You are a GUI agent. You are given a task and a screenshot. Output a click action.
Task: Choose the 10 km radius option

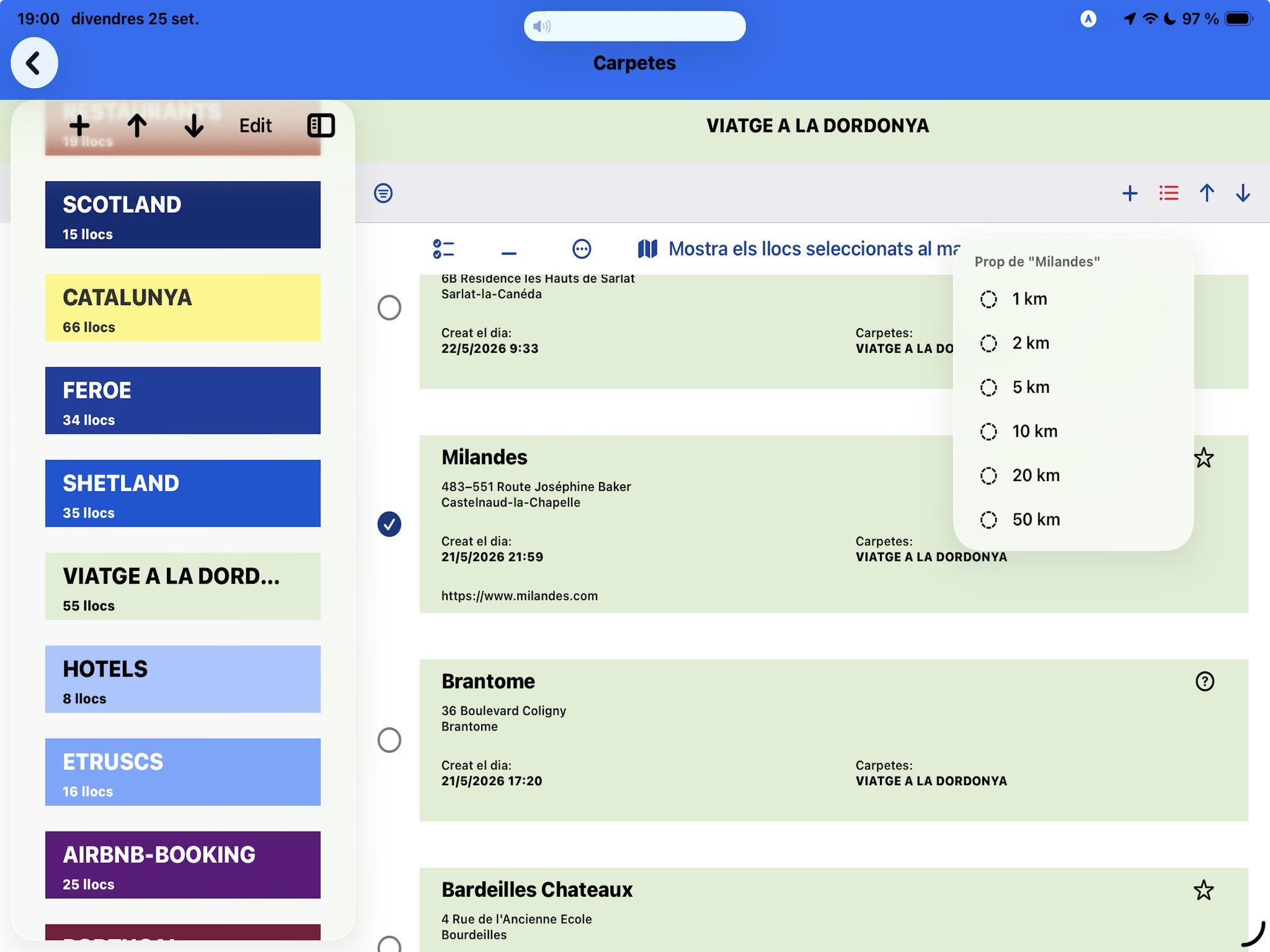1073,431
